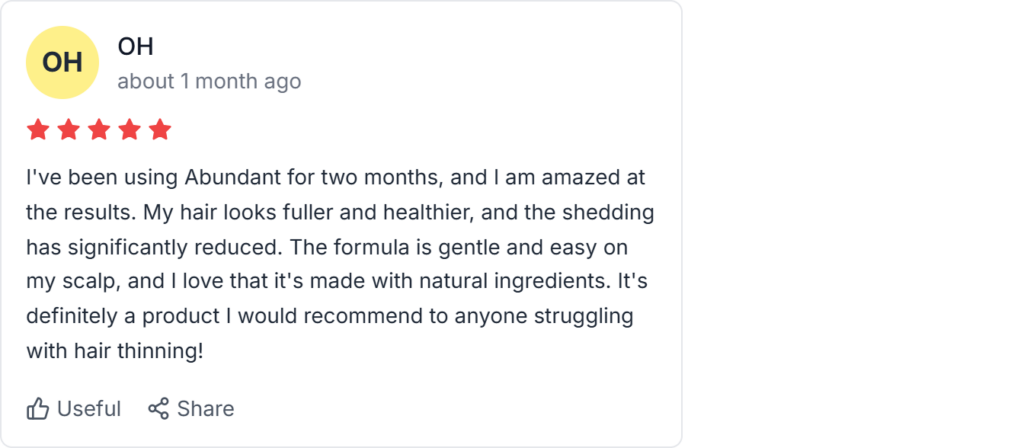Select the third red rating star
The width and height of the screenshot is (1024, 448).
click(x=99, y=130)
